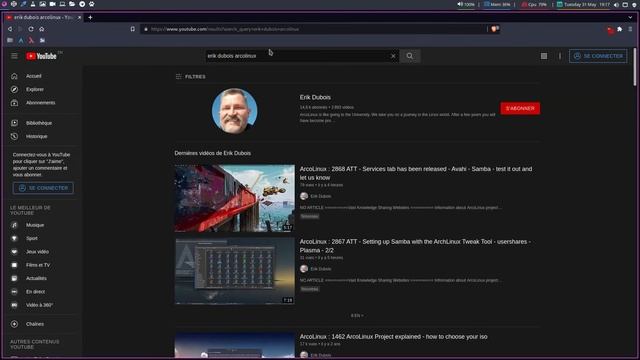Open the 1462 ArcoLinux Project explained title
640x360 pixels.
[x=393, y=337]
